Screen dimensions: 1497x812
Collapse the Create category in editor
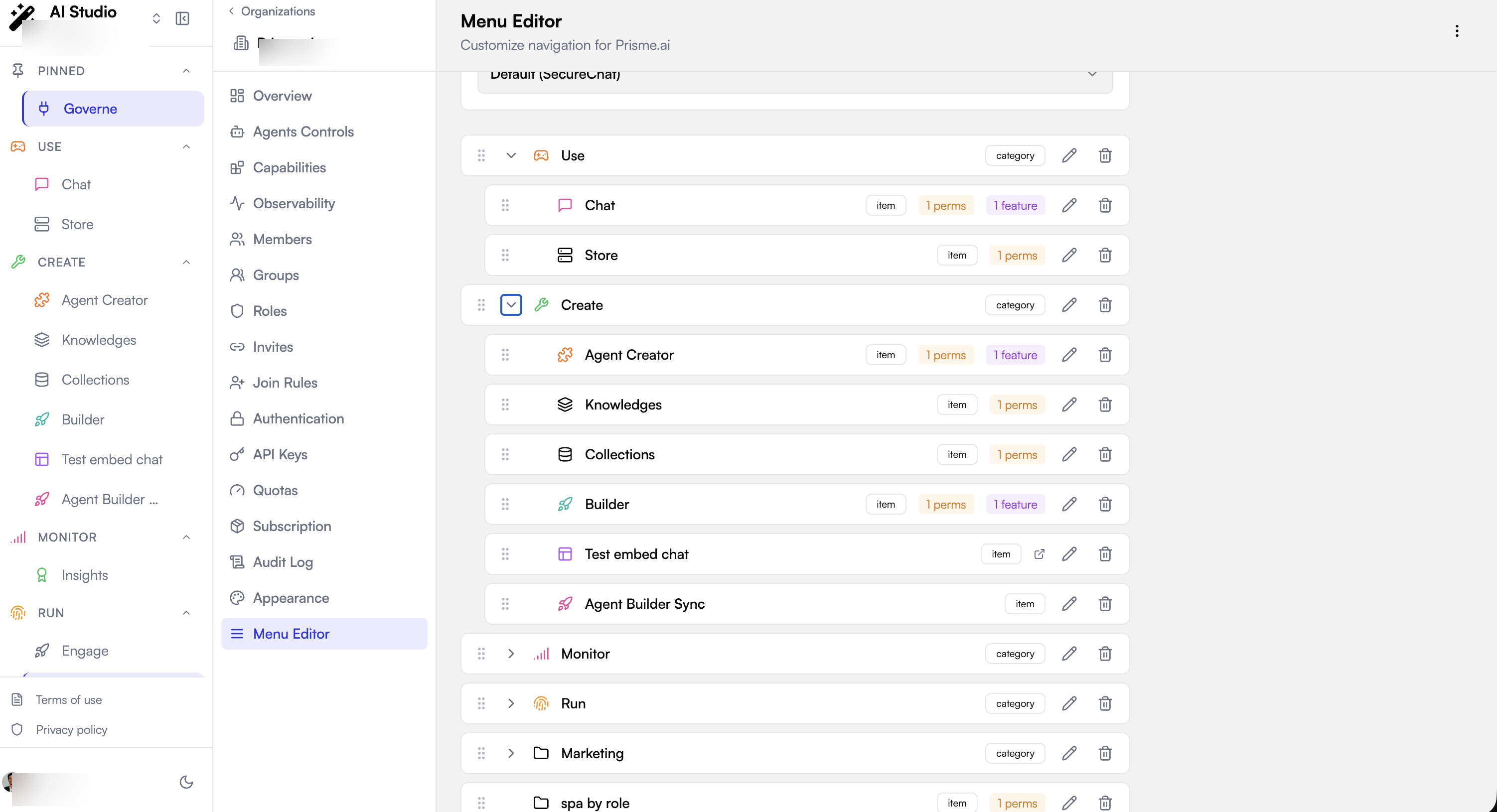pos(511,305)
